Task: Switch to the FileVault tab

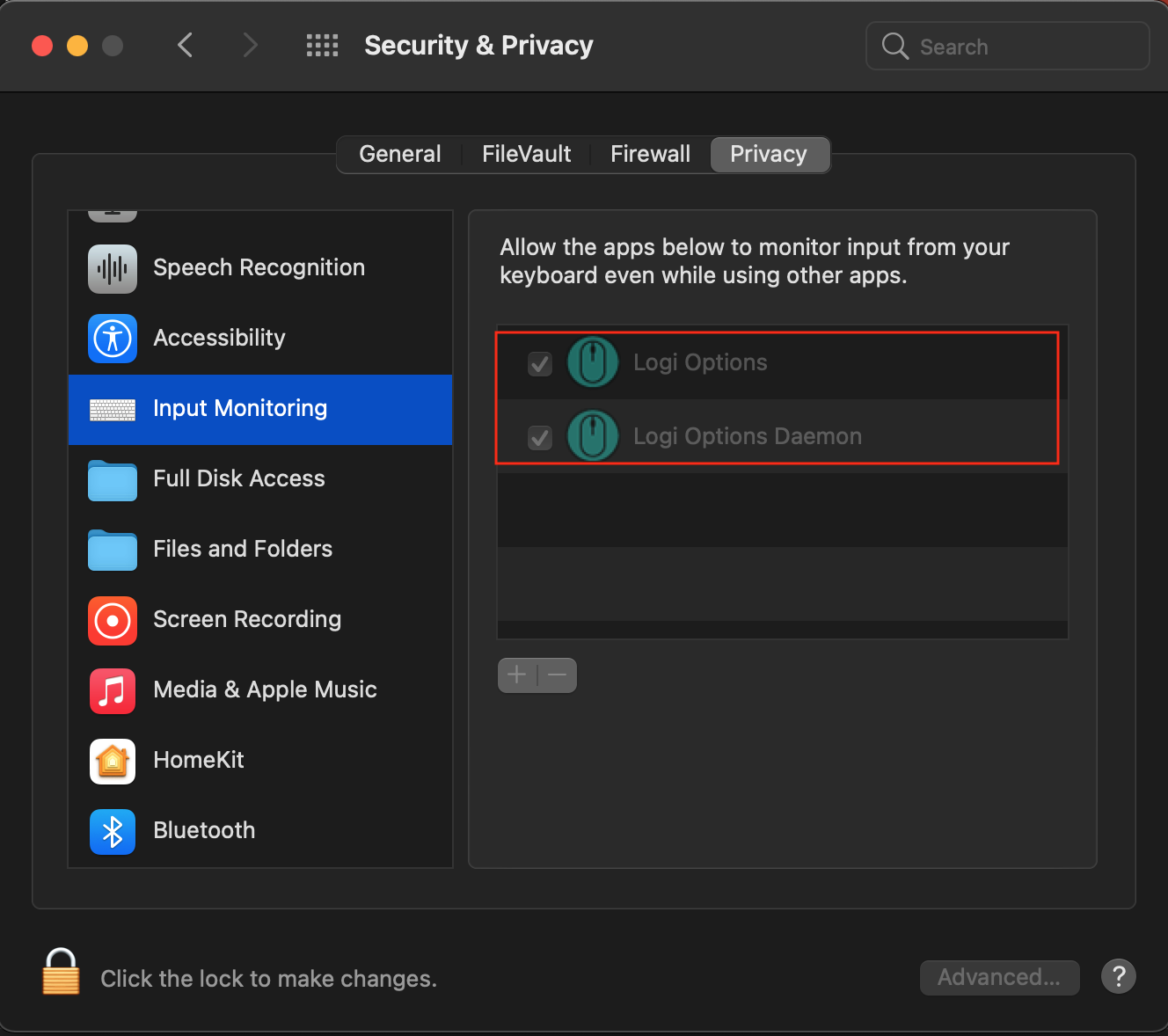Action: tap(527, 155)
